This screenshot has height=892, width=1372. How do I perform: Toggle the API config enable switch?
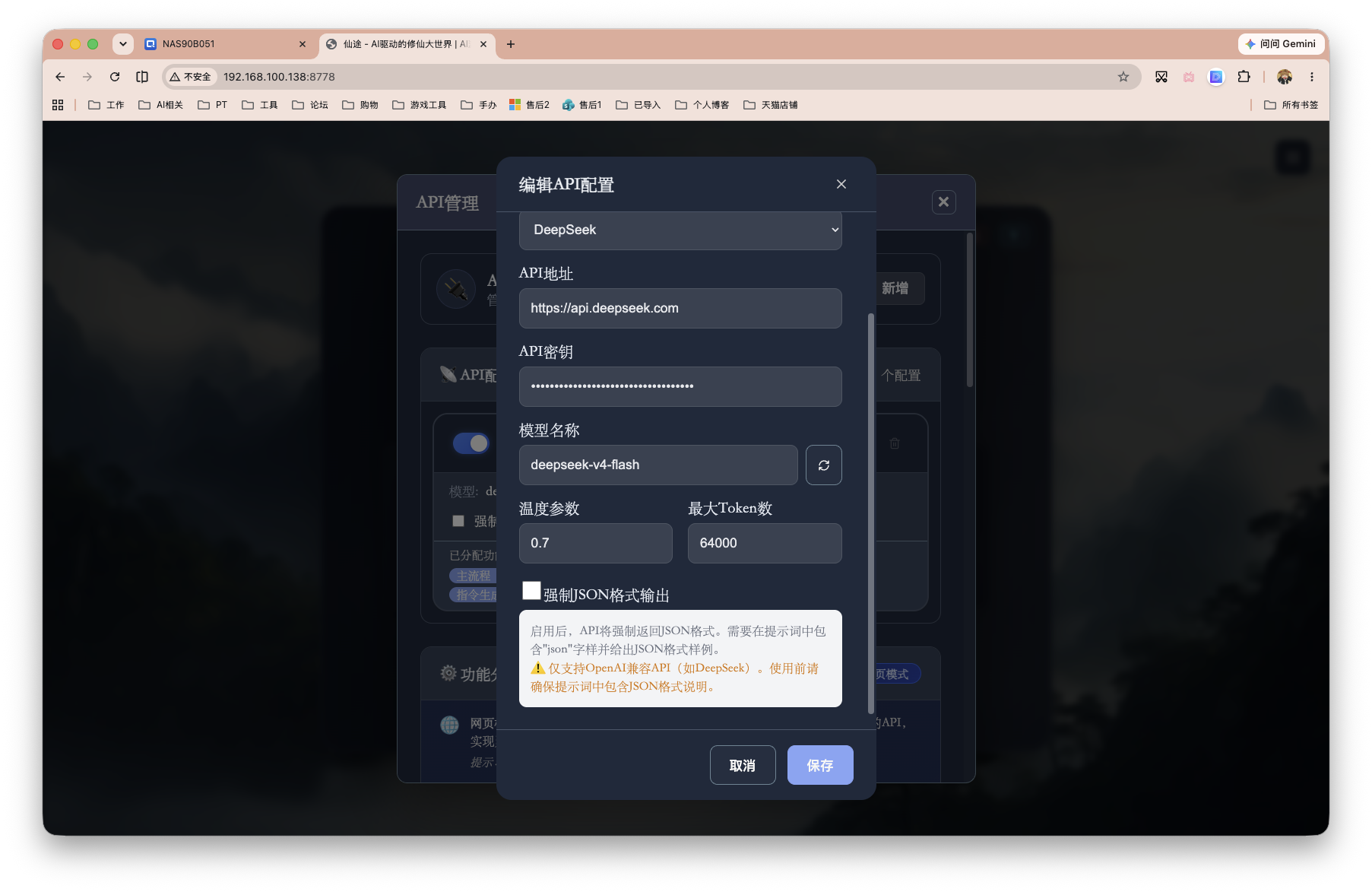click(471, 443)
